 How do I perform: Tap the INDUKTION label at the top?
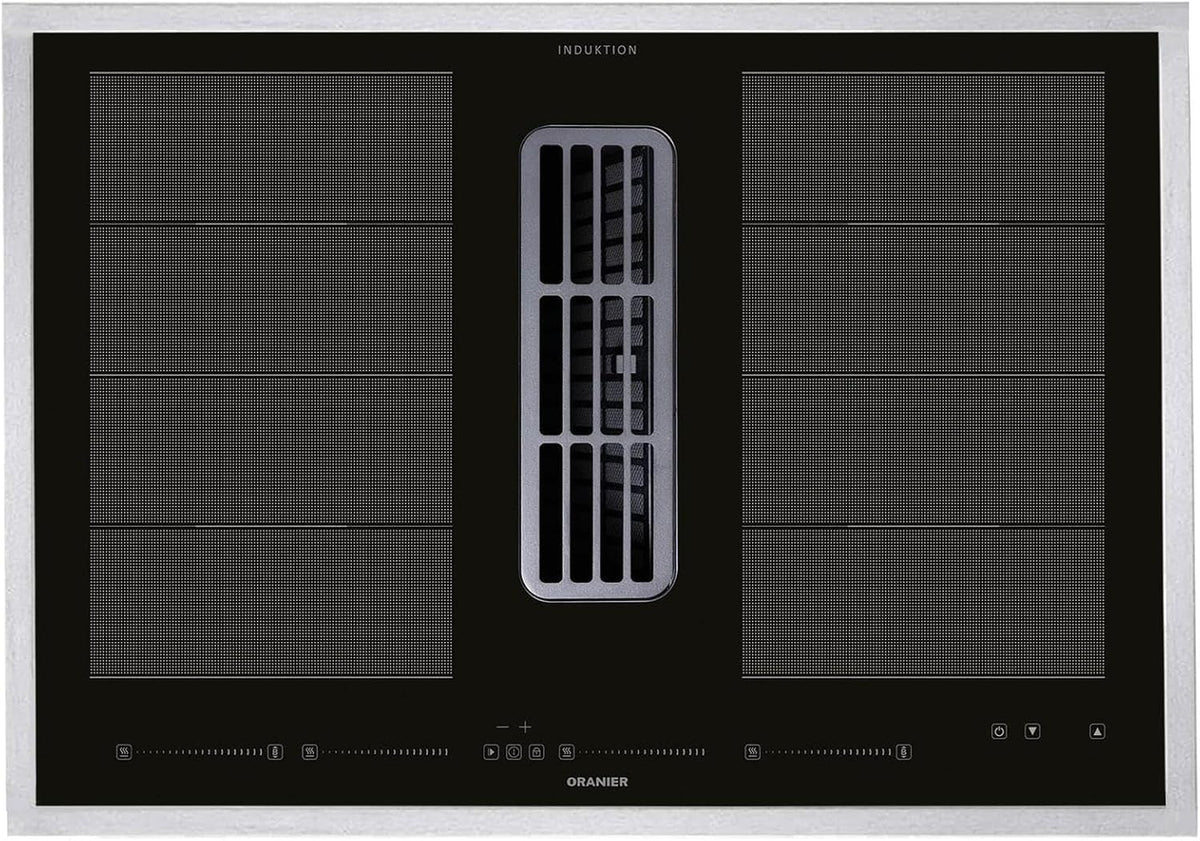click(x=598, y=50)
